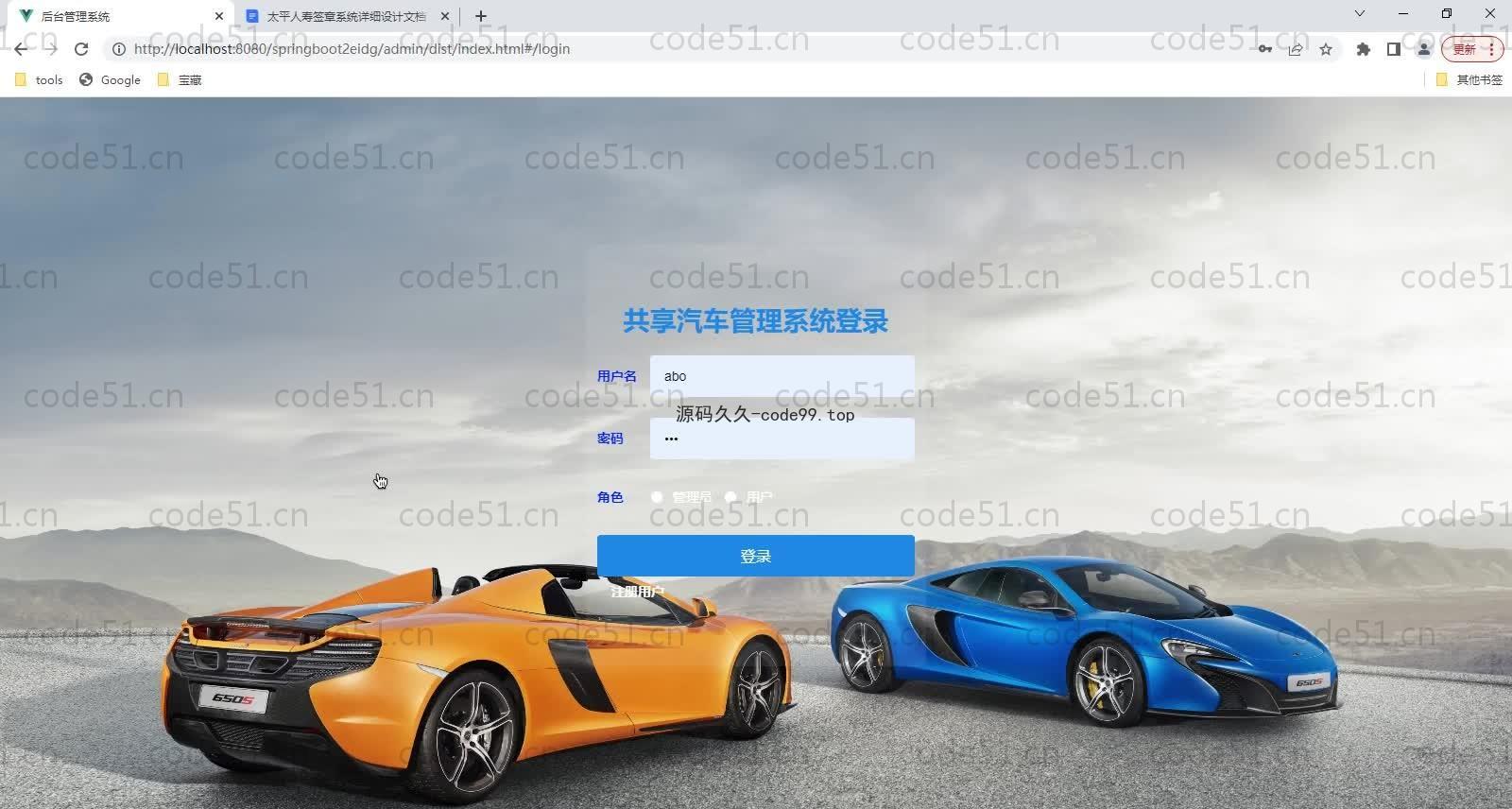Viewport: 1512px width, 809px height.
Task: Focus the 密码 password field
Action: [x=782, y=439]
